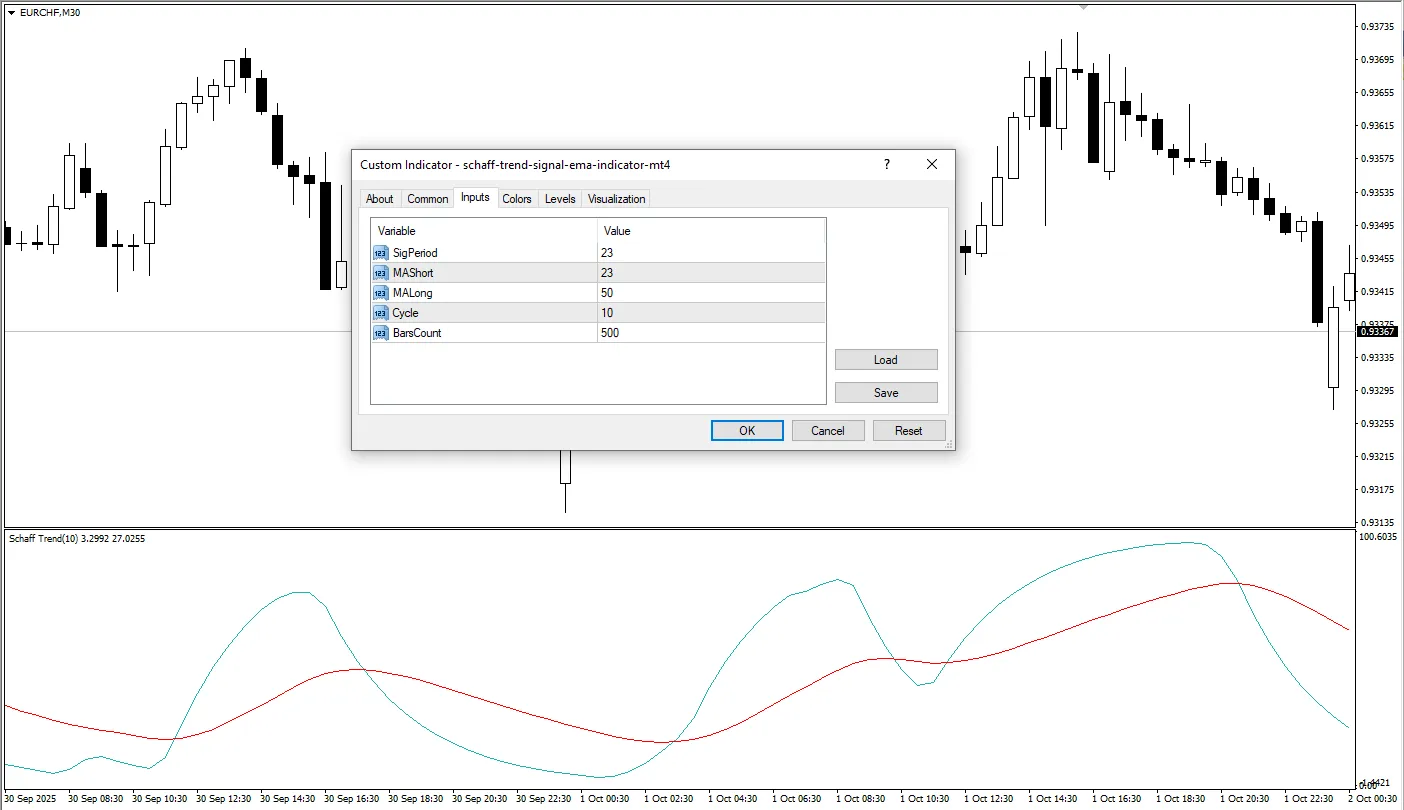Image resolution: width=1404 pixels, height=810 pixels.
Task: Collapse the EURCHF chart header via its arrow
Action: (10, 12)
